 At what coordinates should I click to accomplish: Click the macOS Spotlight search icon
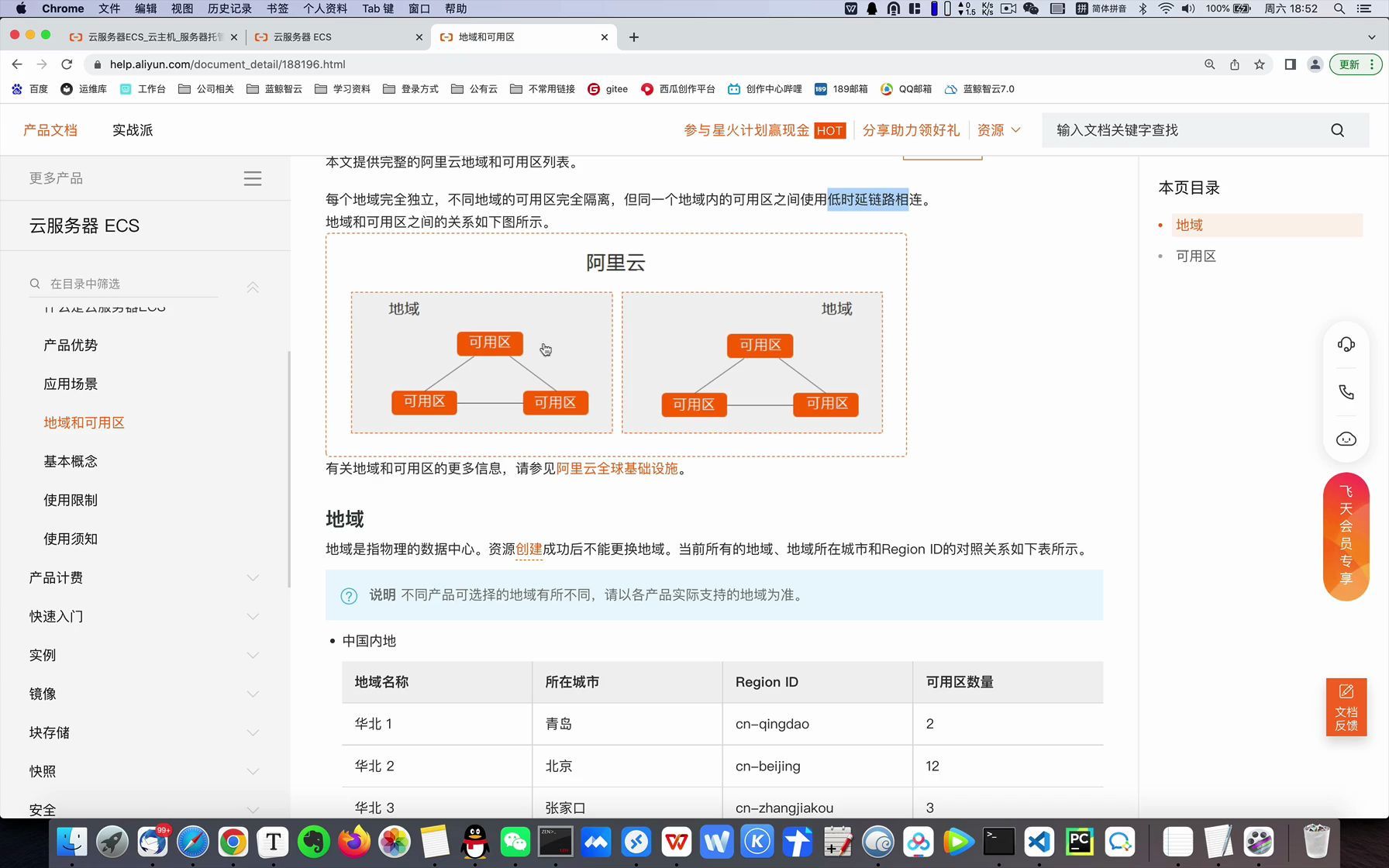pyautogui.click(x=1339, y=9)
